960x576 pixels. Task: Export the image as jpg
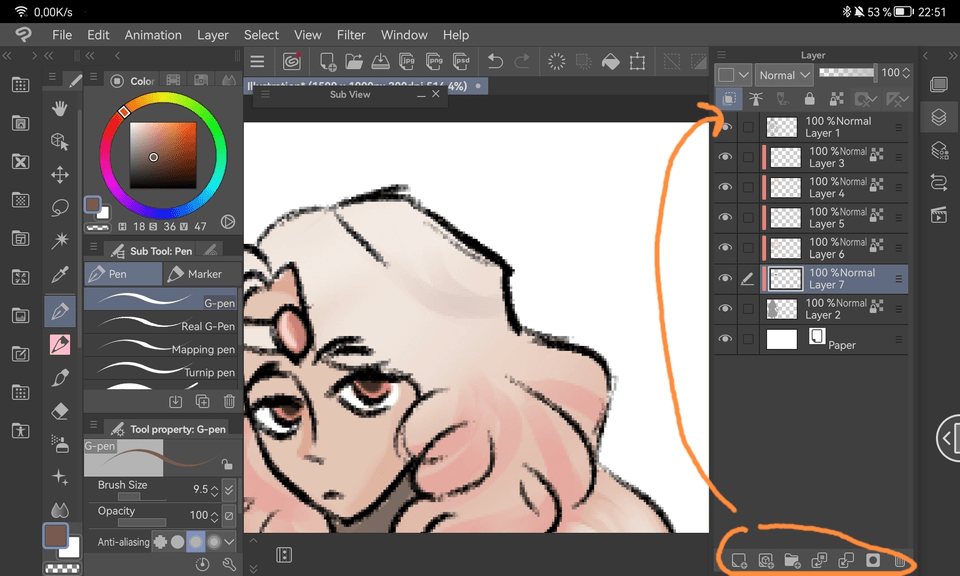407,61
